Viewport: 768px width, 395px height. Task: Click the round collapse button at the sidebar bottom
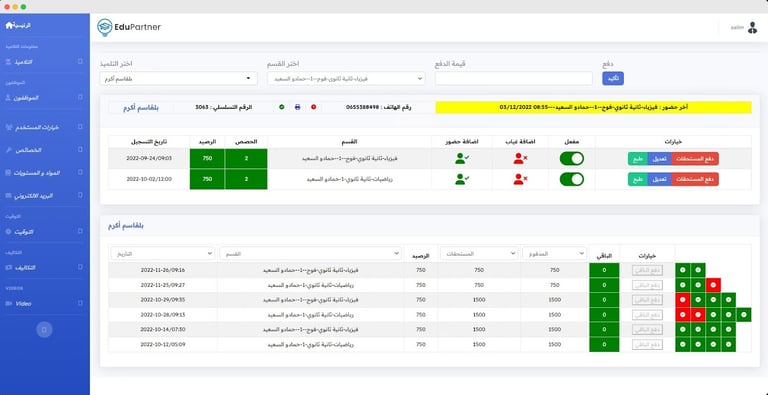coord(44,329)
